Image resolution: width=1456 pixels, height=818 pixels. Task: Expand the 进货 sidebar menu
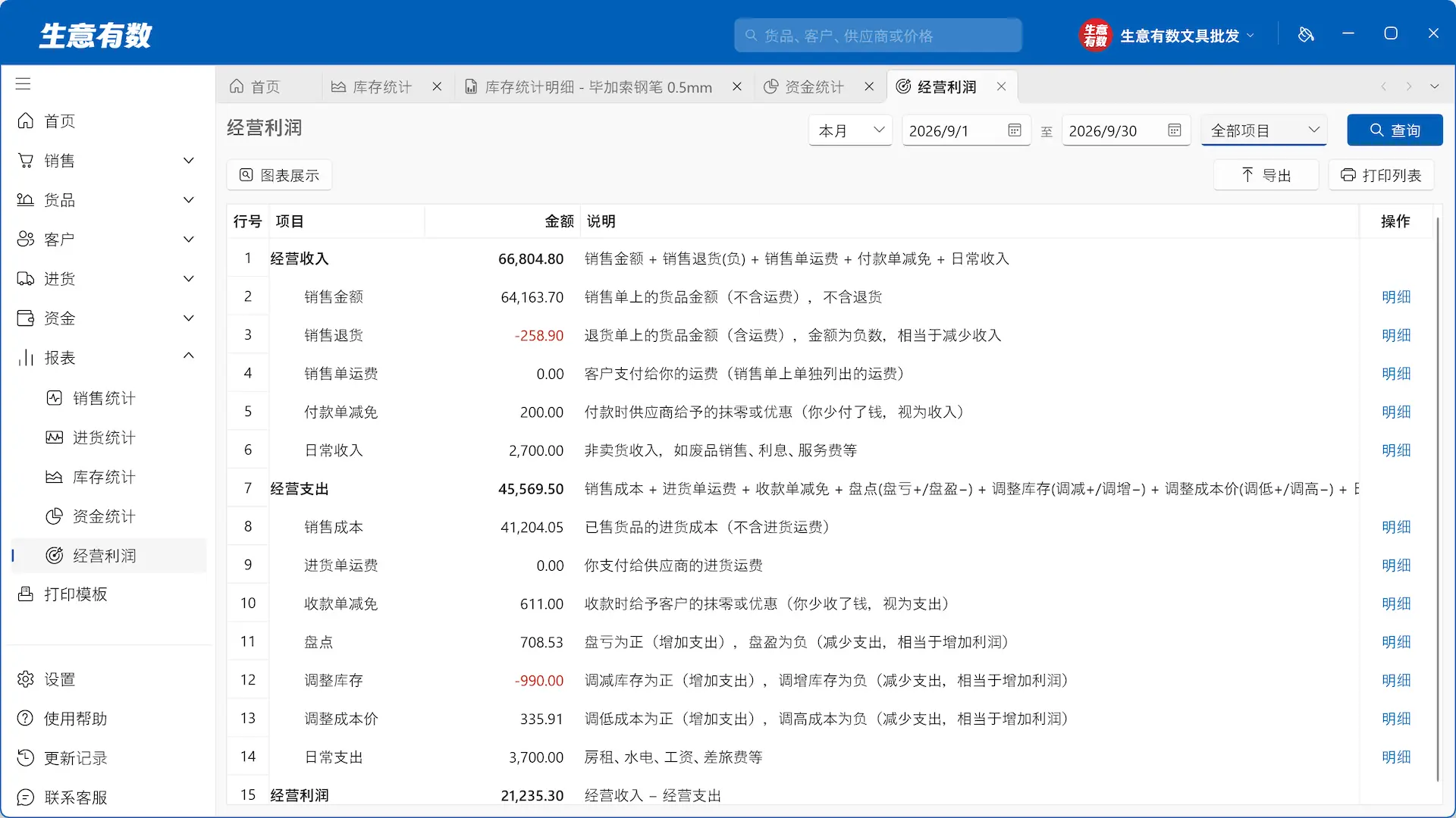point(189,279)
